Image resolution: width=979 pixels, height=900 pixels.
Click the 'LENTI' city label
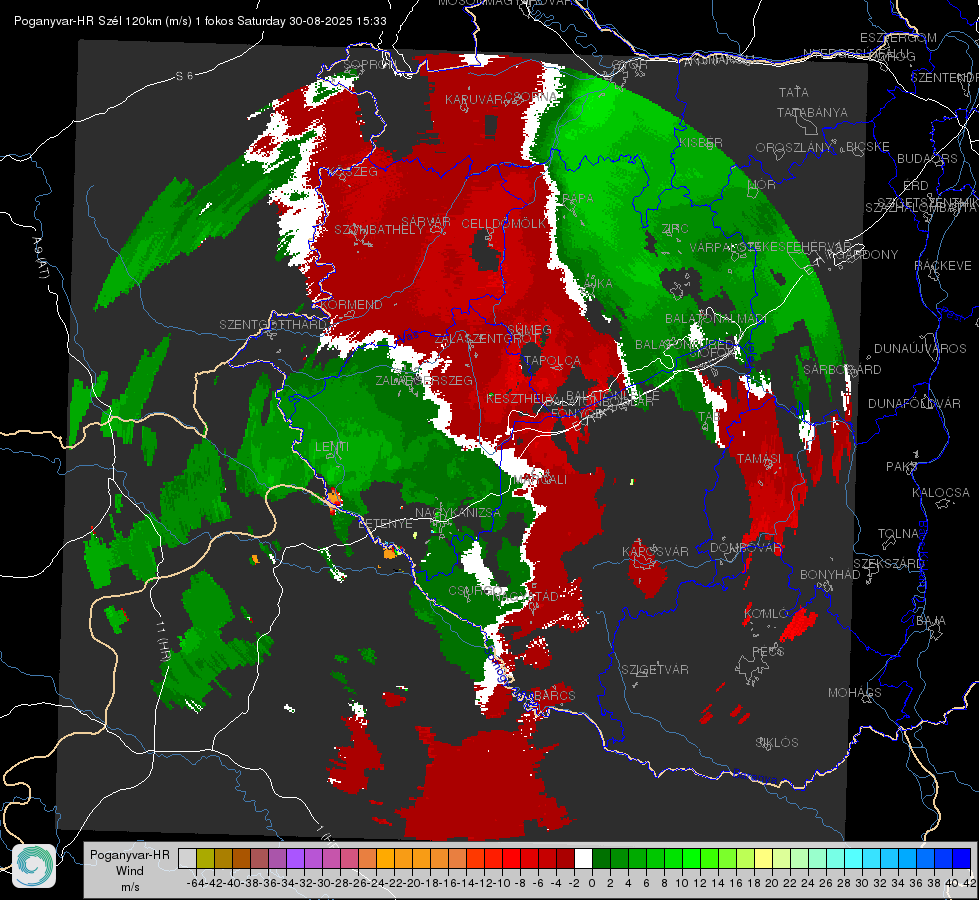coord(332,447)
